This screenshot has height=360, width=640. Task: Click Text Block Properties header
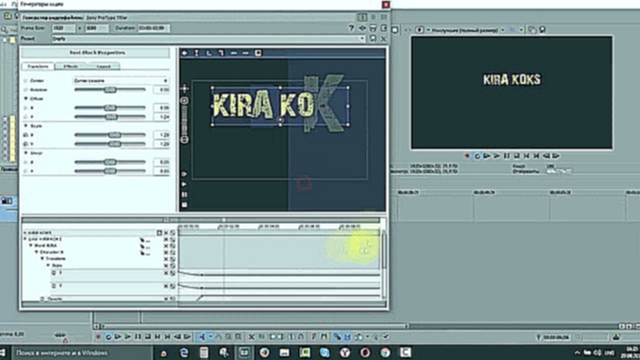[x=96, y=53]
